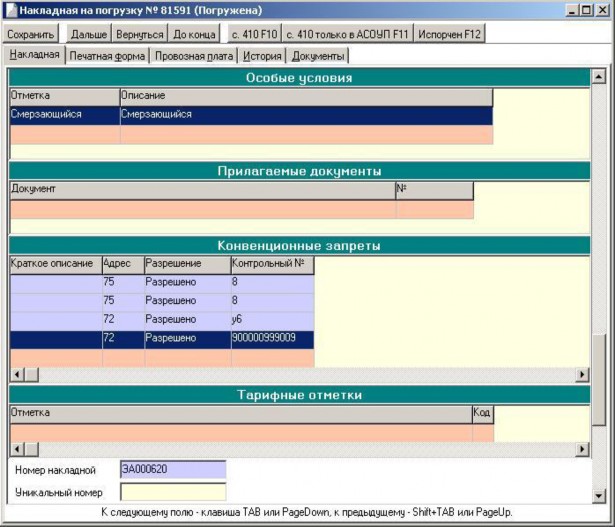The width and height of the screenshot is (615, 527).
Task: Open the Документы tab
Action: pos(318,56)
